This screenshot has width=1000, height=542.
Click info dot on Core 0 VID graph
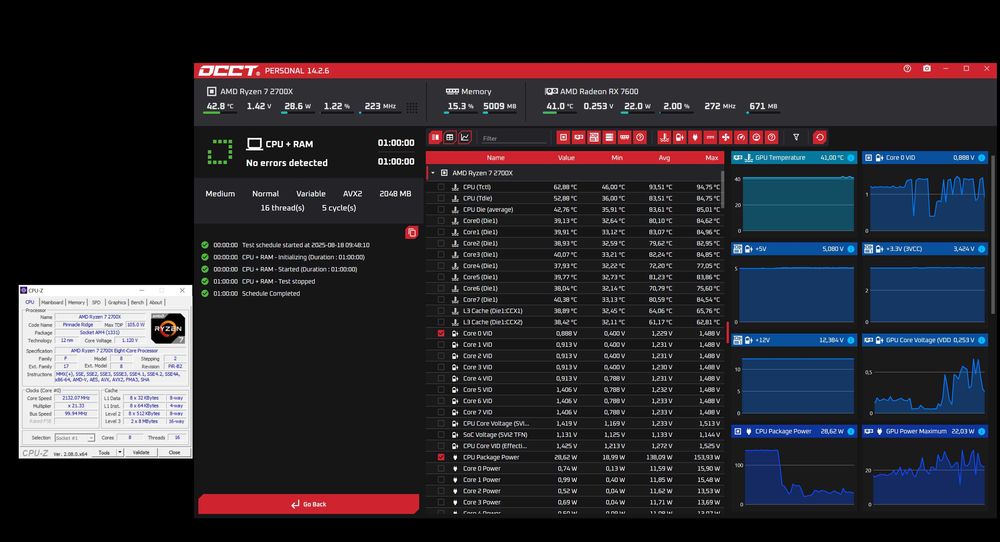click(x=982, y=157)
